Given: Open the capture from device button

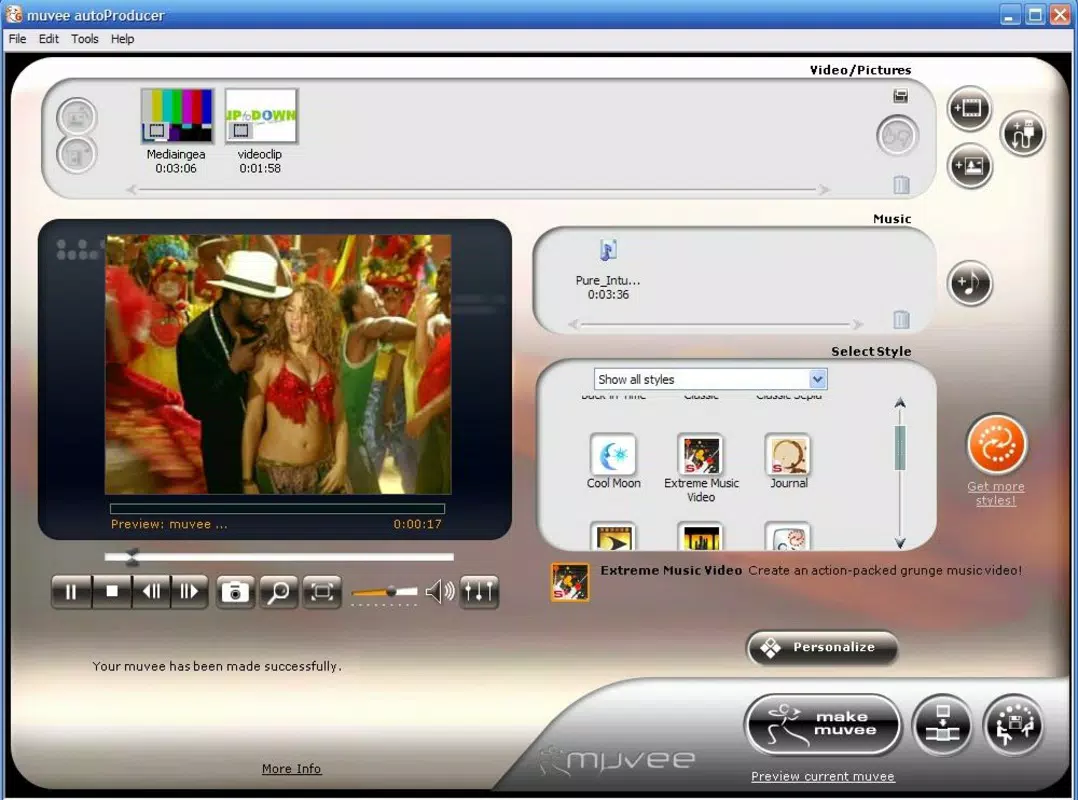Looking at the screenshot, I should 1023,134.
